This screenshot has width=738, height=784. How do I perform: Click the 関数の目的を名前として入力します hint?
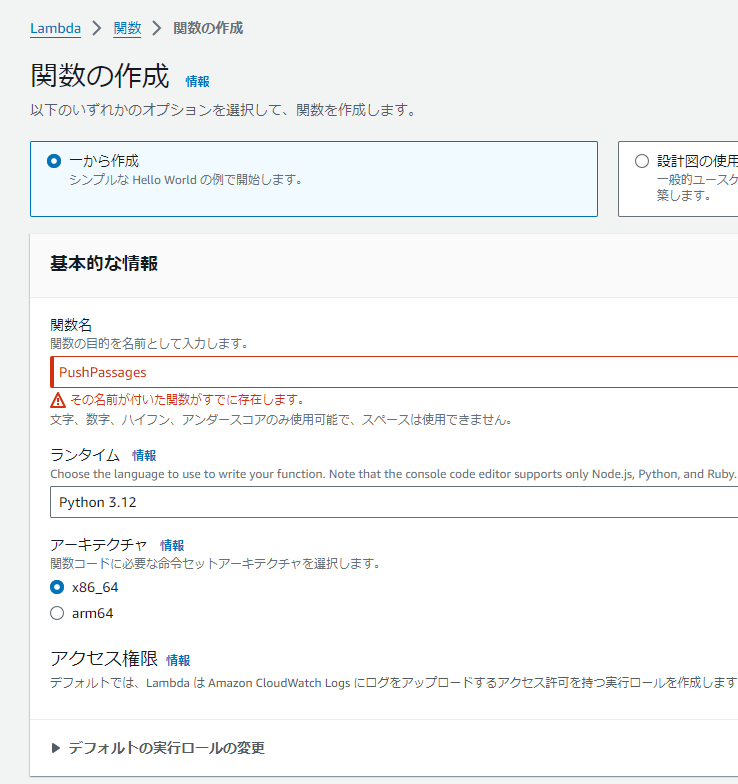tap(149, 344)
